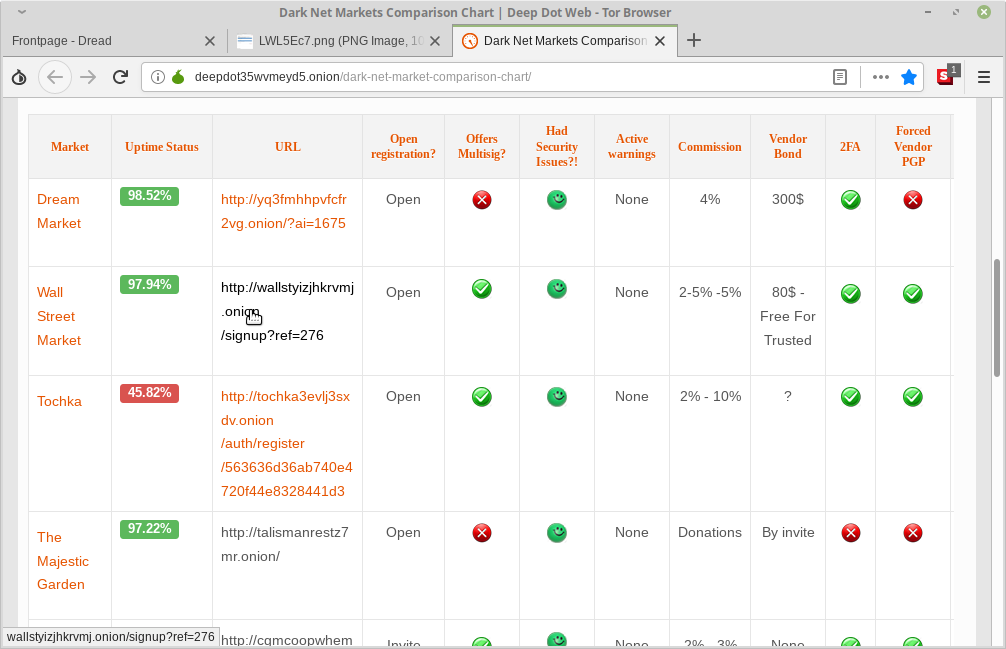Select Dark Net Markets Comparison tab
The height and width of the screenshot is (649, 1006).
565,41
